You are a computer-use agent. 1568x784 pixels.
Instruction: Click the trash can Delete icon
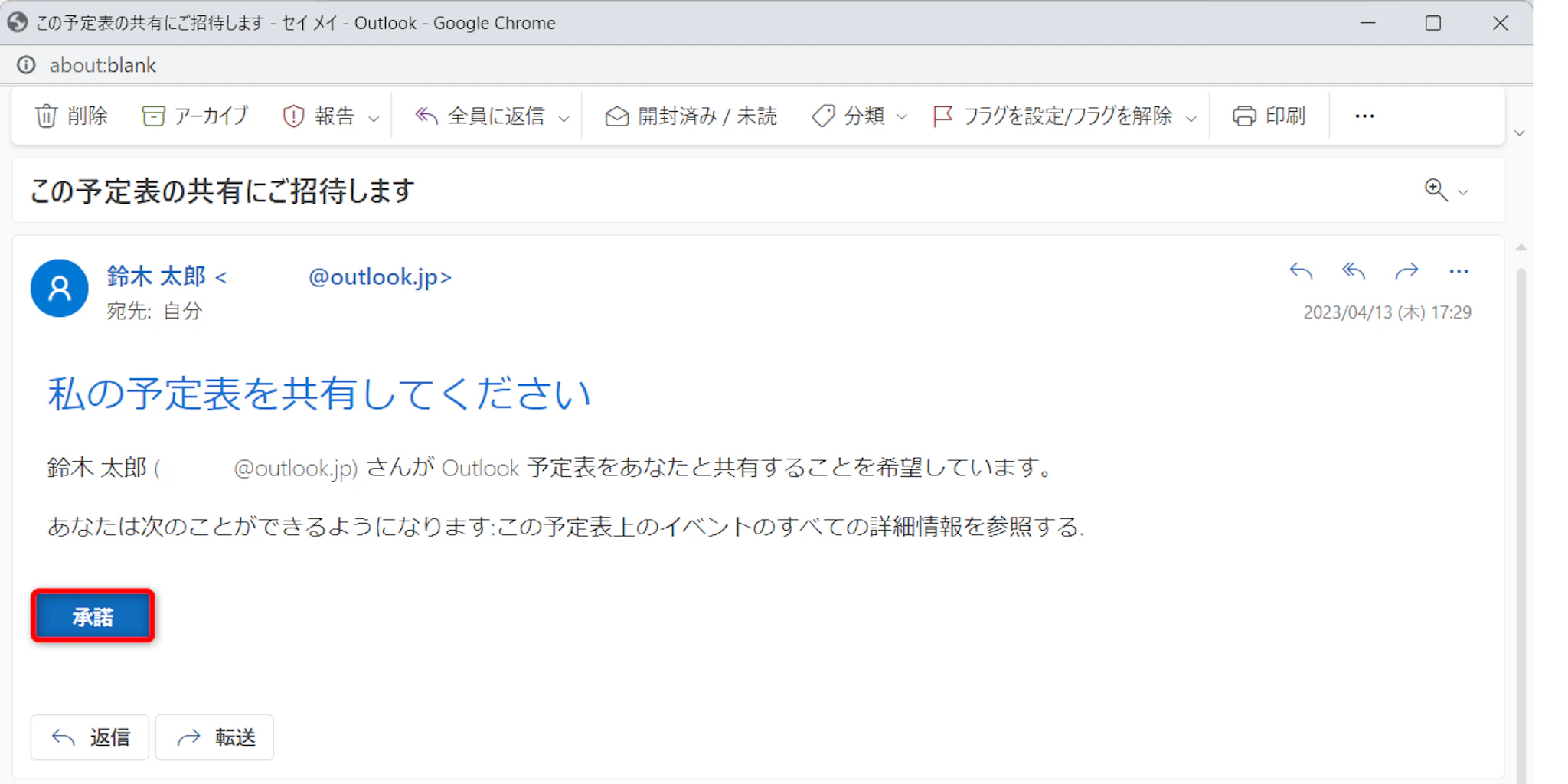[x=47, y=116]
